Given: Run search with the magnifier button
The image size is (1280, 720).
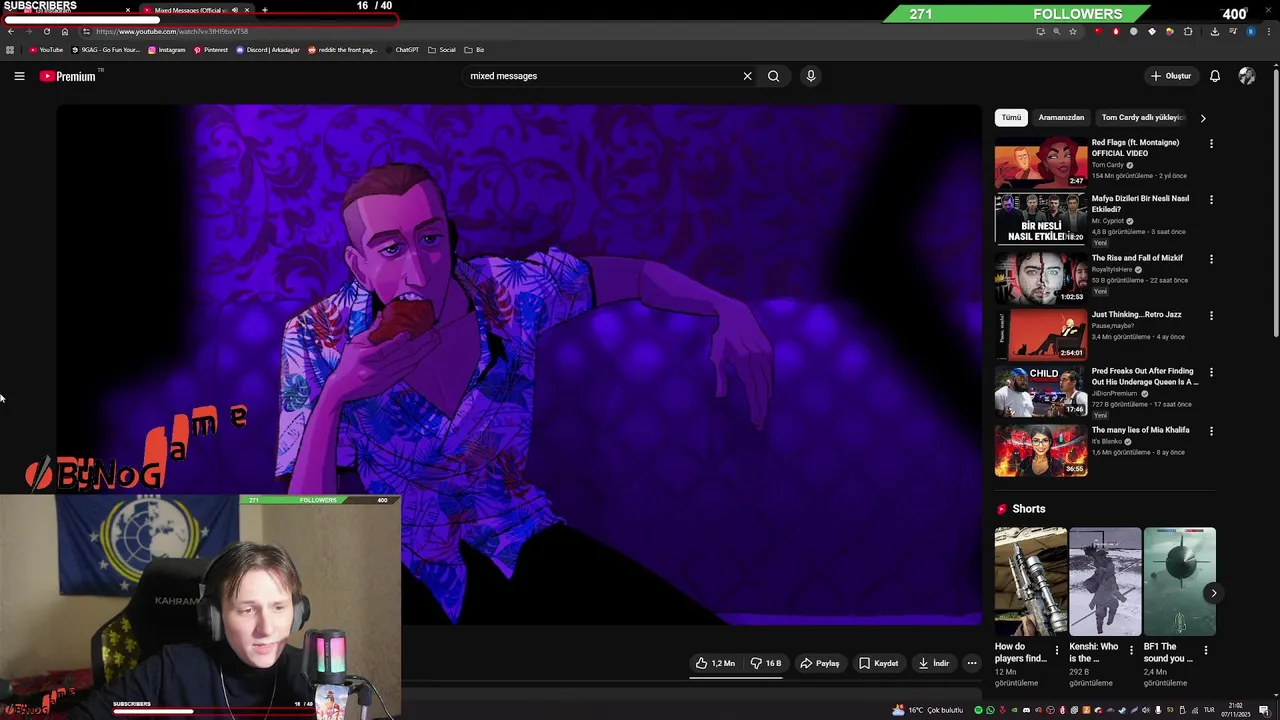Looking at the screenshot, I should pos(773,76).
